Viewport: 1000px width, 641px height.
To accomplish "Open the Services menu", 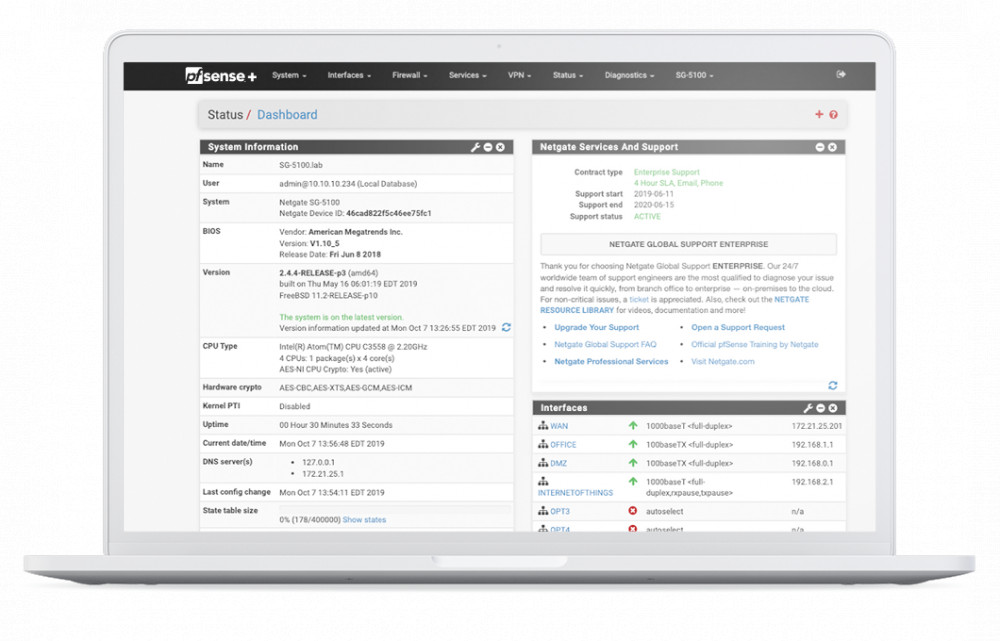I will click(x=467, y=76).
